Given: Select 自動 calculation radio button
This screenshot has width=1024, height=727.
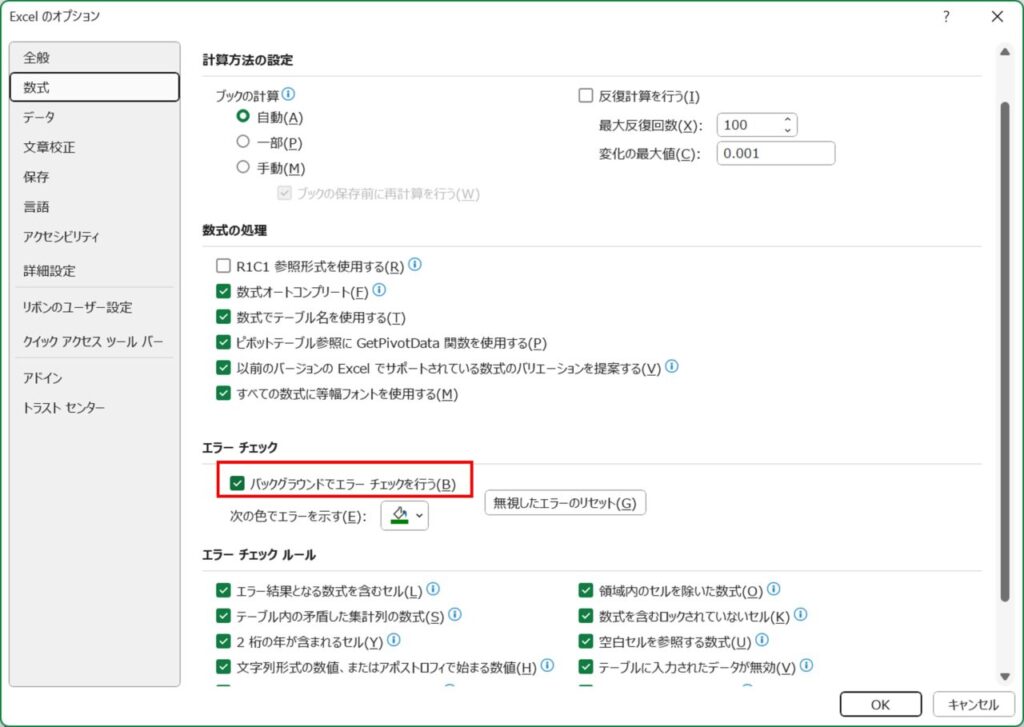Looking at the screenshot, I should pyautogui.click(x=243, y=116).
